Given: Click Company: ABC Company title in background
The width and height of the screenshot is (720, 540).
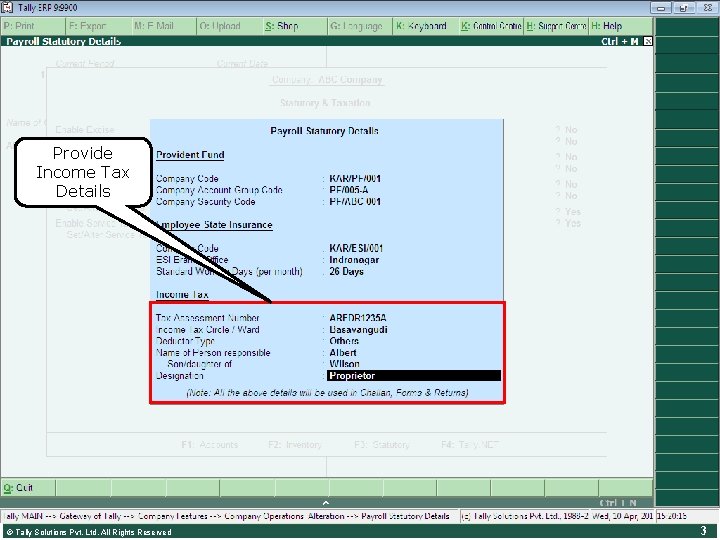Looking at the screenshot, I should click(x=327, y=80).
